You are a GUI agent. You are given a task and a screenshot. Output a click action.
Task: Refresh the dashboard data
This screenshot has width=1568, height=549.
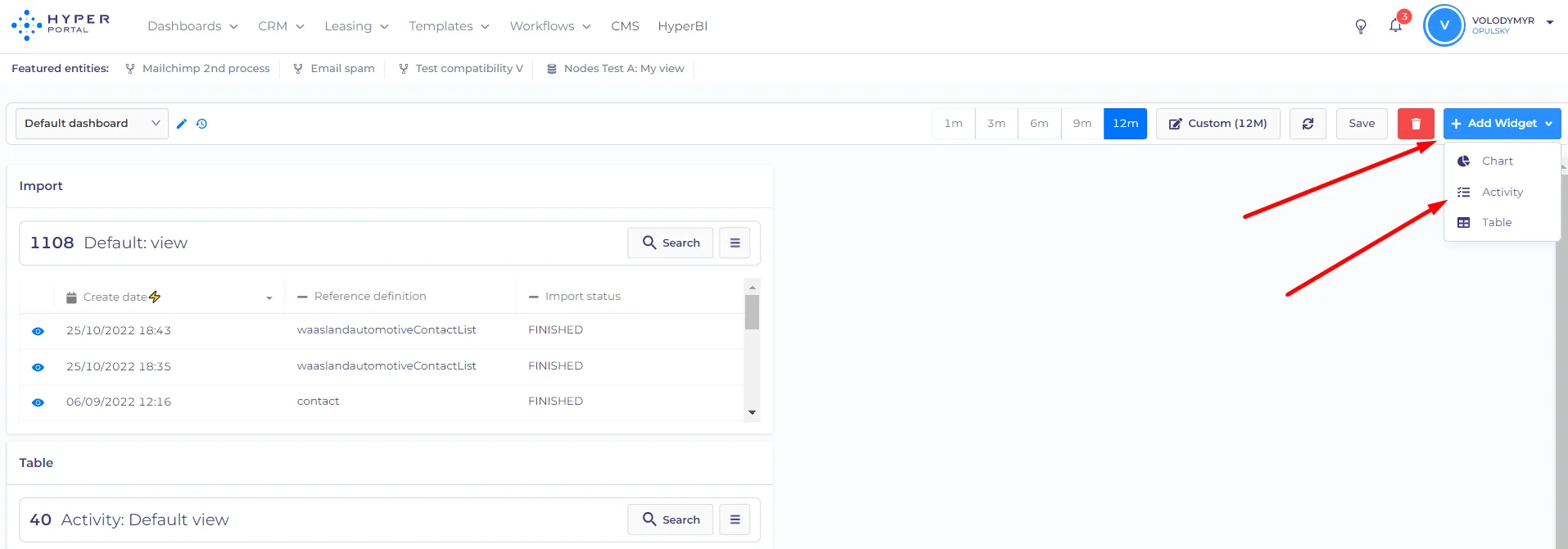click(x=1308, y=124)
